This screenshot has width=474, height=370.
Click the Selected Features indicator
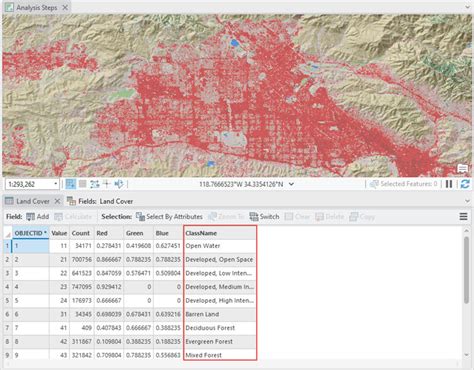(403, 184)
